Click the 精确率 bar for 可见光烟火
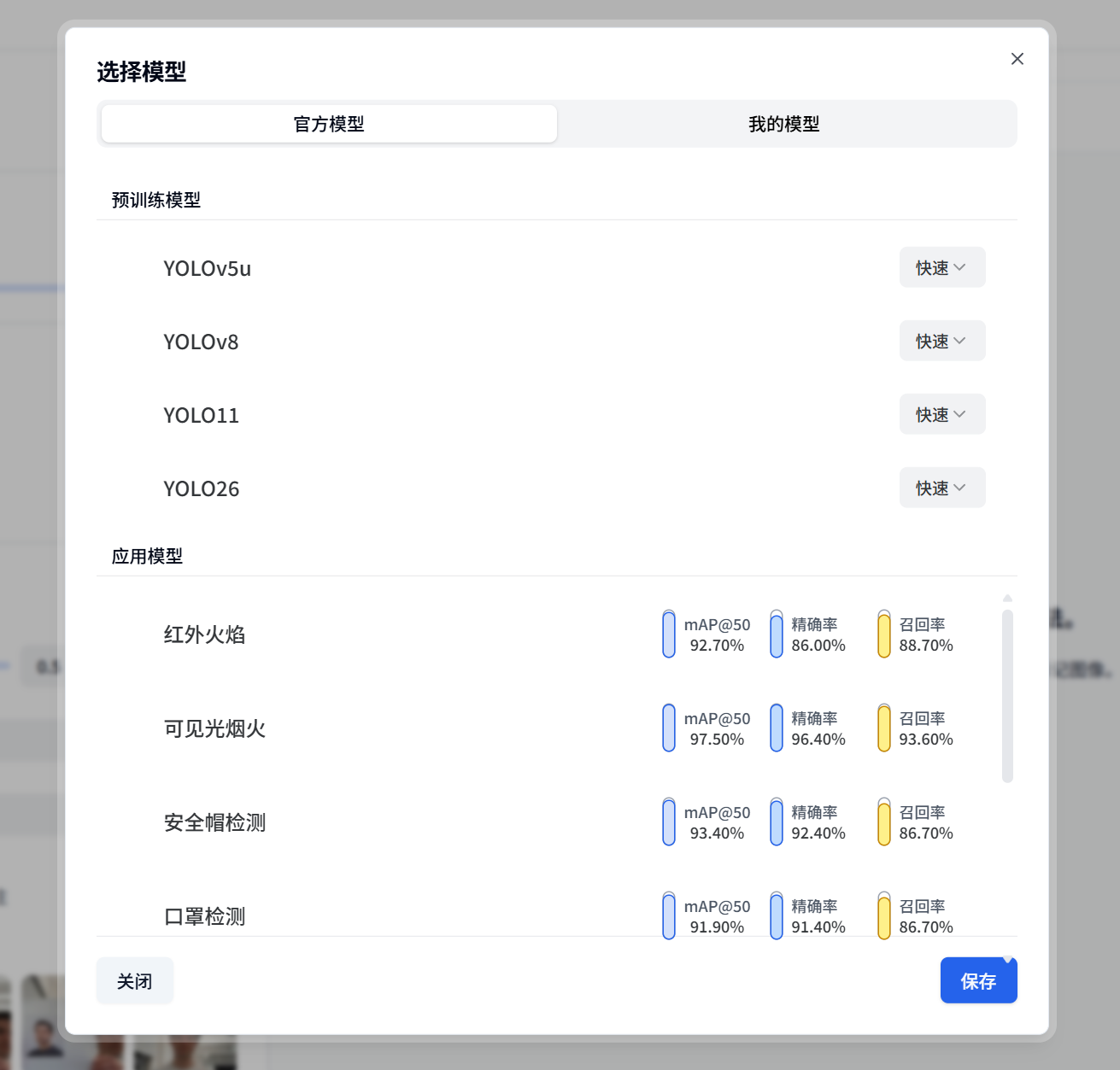Screen dimensions: 1120x1070 [x=777, y=728]
